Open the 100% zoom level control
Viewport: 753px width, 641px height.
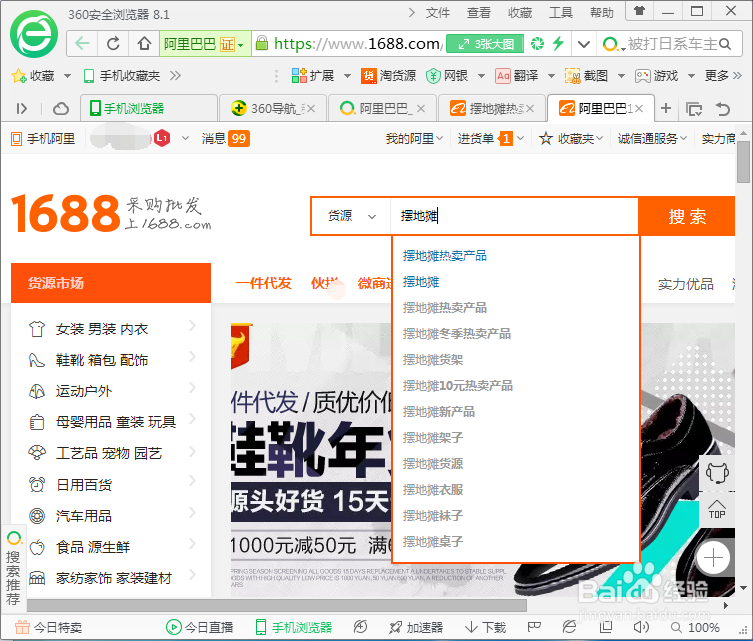695,627
